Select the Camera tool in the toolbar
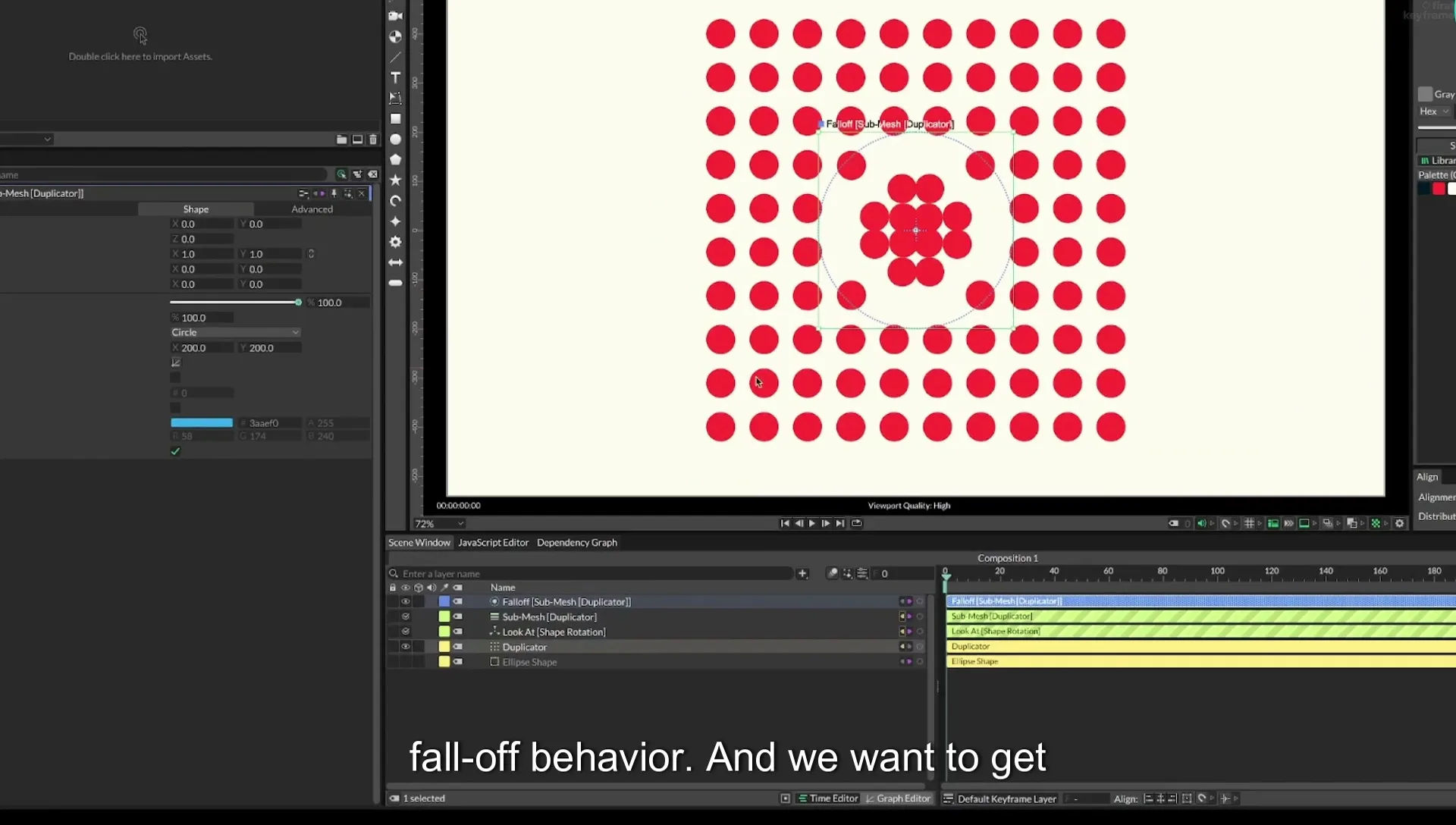Screen dimensions: 1456x825 tap(395, 15)
